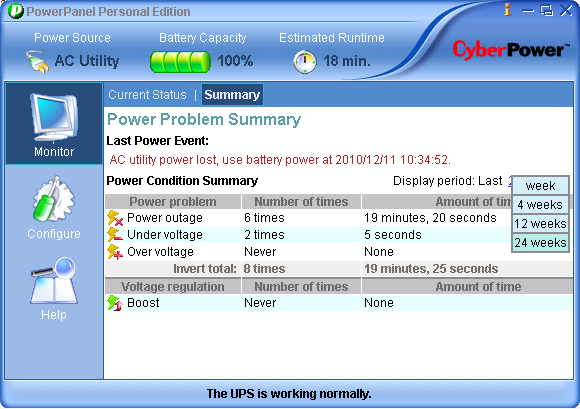The image size is (580, 409).
Task: Switch to the Current Status tab
Action: (x=147, y=95)
